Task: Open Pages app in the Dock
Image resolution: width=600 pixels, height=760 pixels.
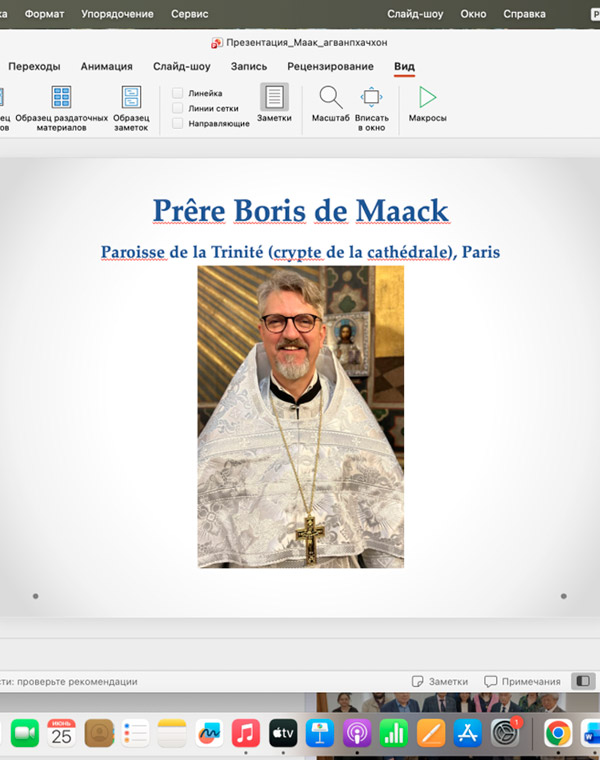Action: click(x=431, y=733)
